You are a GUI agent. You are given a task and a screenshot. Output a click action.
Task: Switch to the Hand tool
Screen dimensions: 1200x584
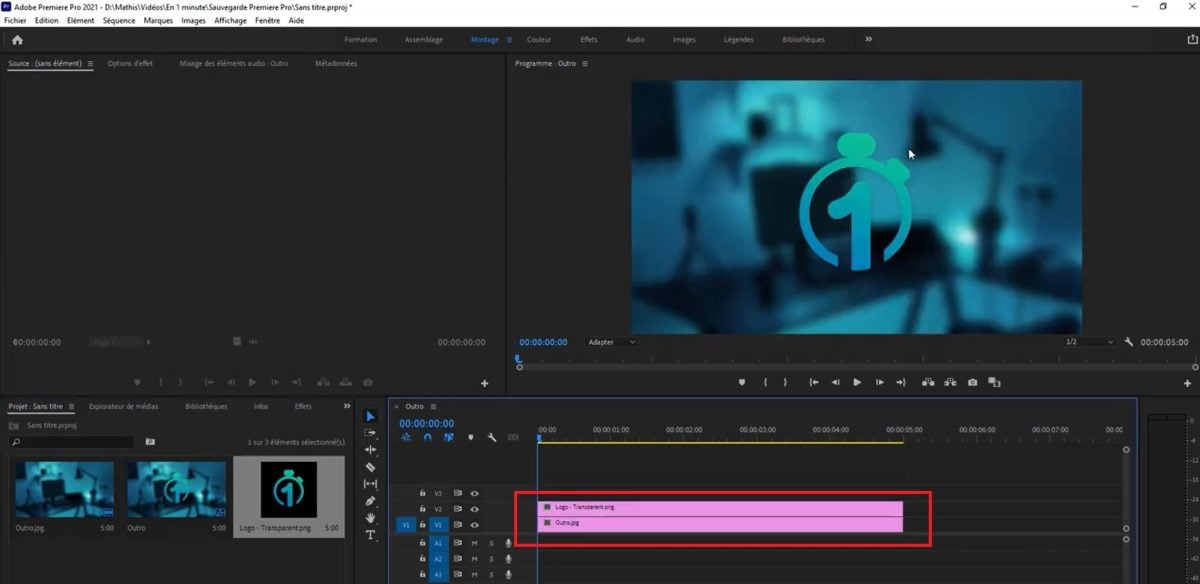[x=370, y=518]
